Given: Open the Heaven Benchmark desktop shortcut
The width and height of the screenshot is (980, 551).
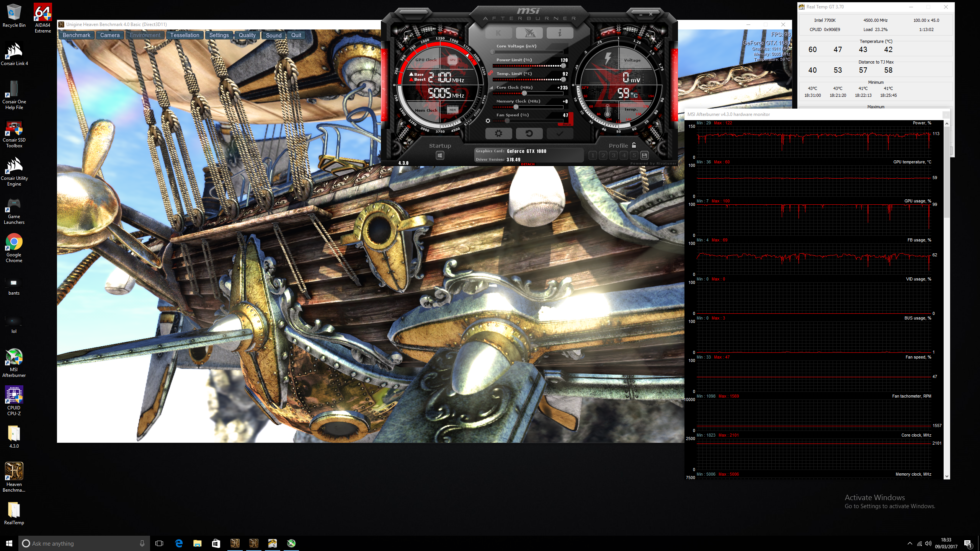Looking at the screenshot, I should [14, 477].
